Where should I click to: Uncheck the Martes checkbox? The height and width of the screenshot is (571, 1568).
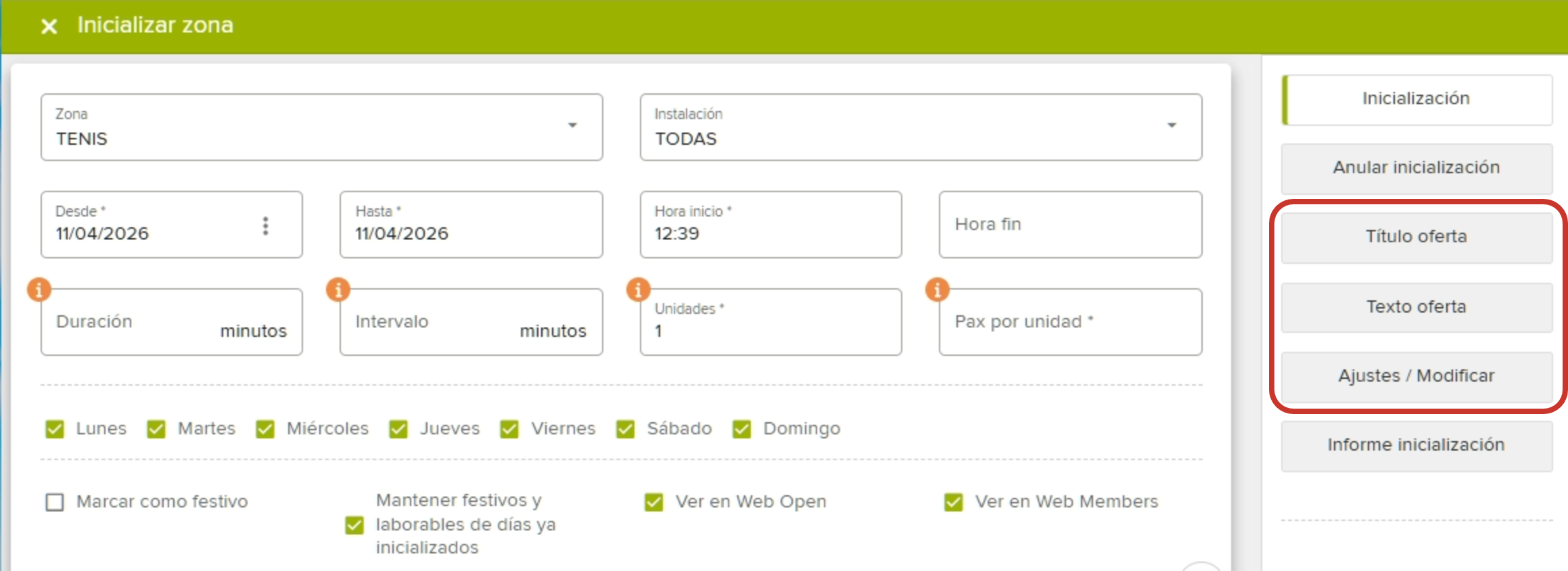click(156, 429)
